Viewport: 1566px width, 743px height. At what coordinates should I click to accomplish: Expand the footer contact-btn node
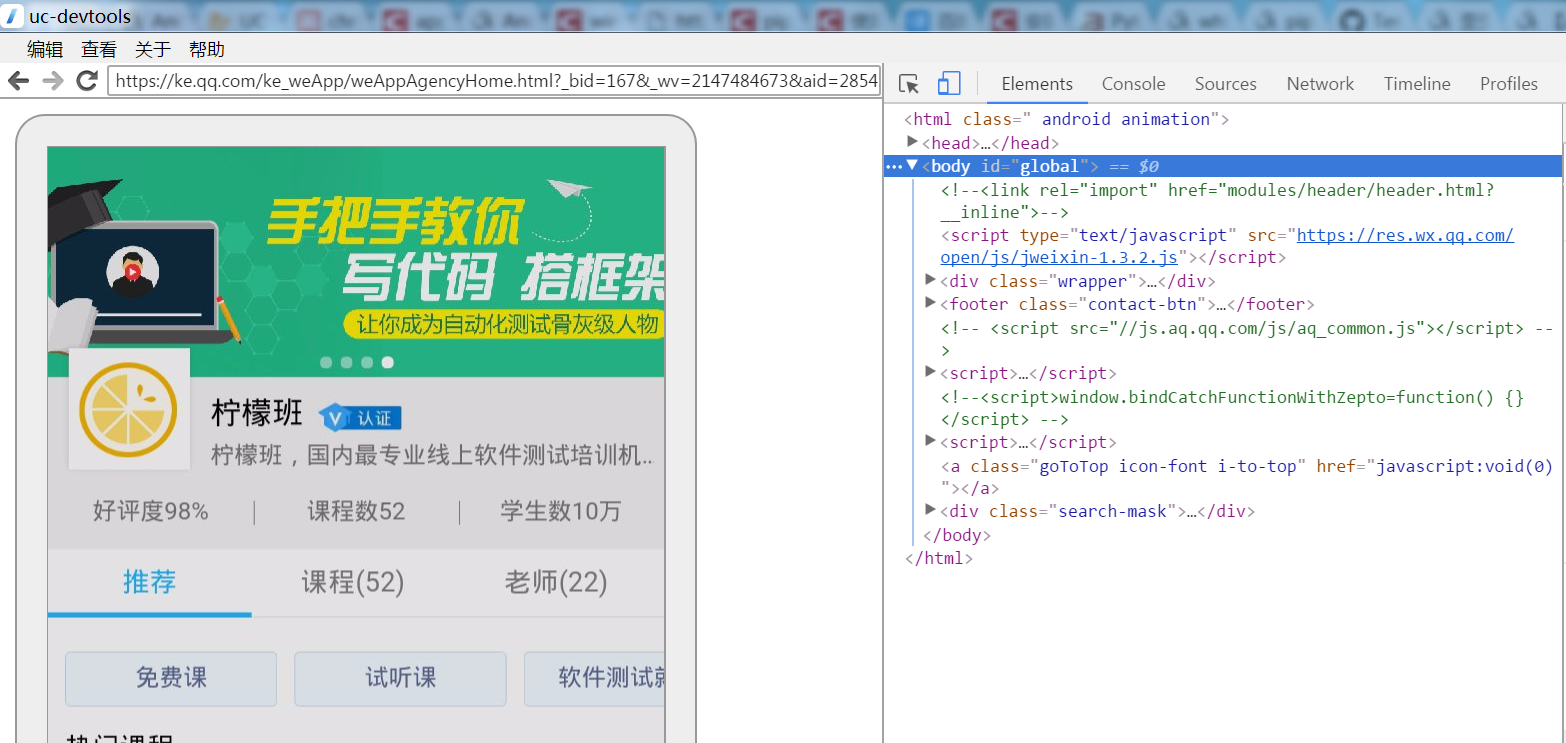pos(931,303)
